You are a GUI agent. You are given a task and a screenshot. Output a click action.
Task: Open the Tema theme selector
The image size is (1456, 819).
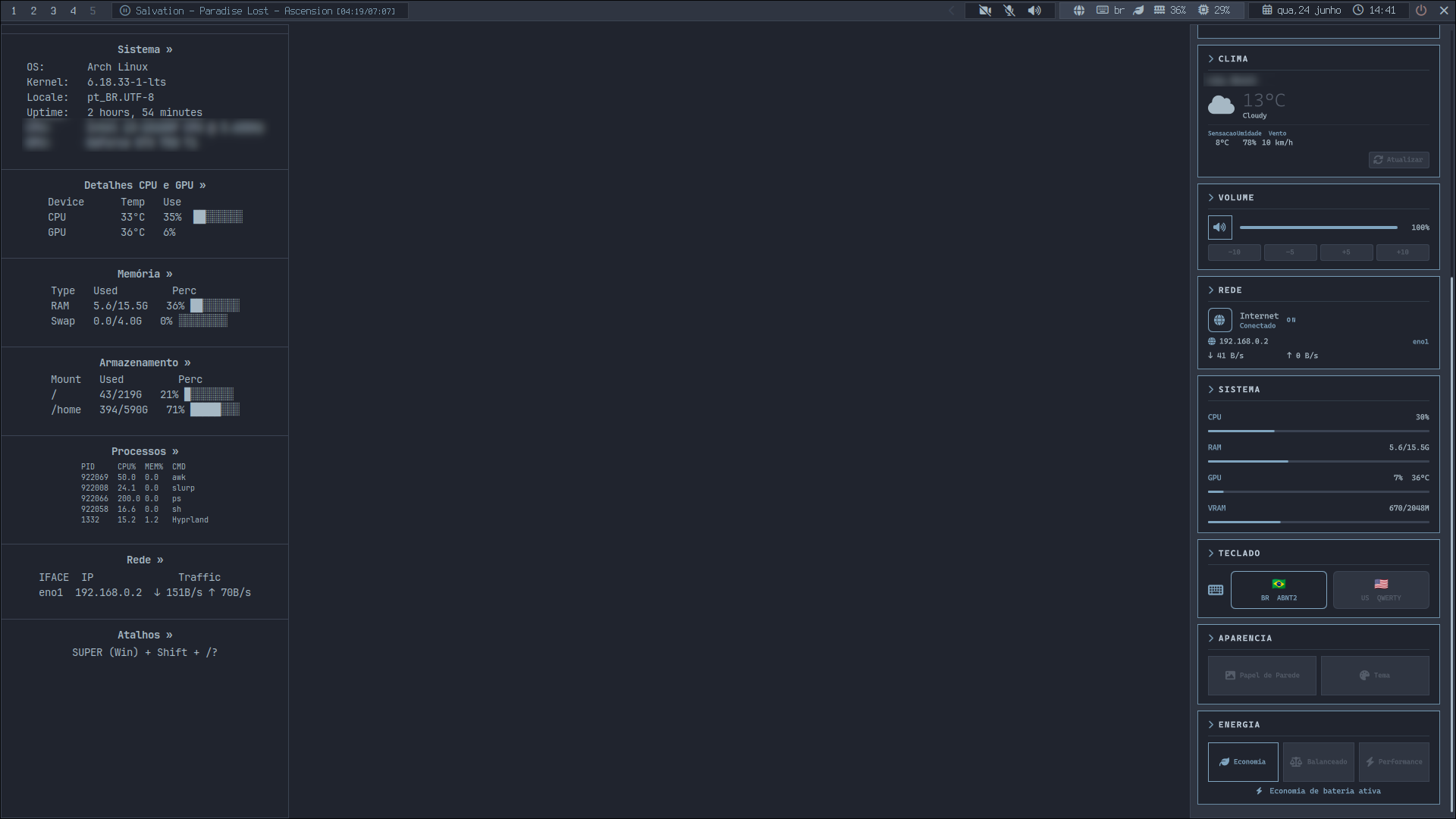tap(1375, 676)
